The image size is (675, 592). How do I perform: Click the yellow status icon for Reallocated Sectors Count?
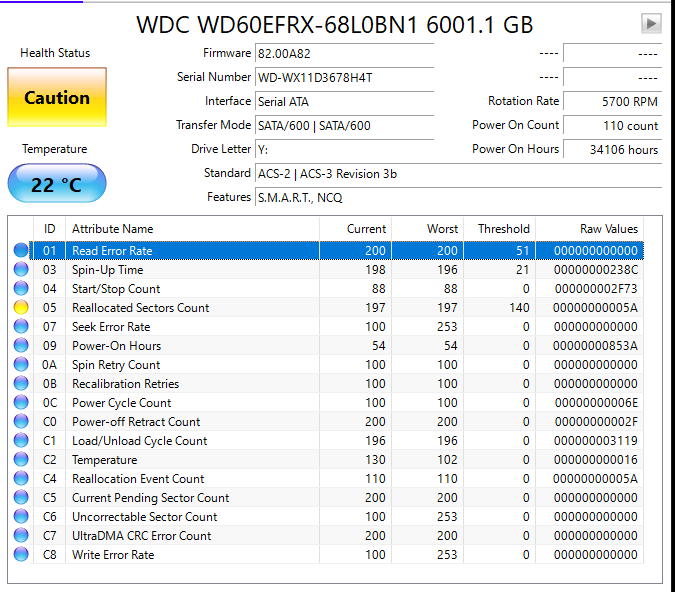point(21,308)
